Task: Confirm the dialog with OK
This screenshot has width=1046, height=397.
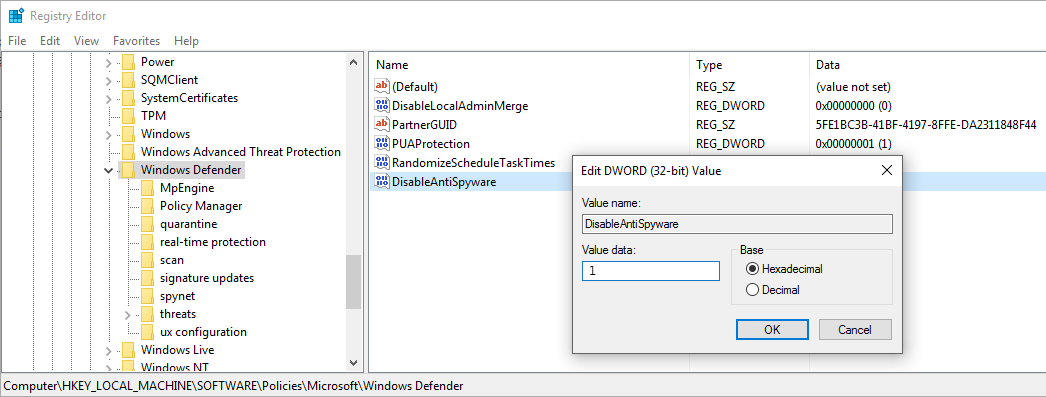Action: [772, 329]
